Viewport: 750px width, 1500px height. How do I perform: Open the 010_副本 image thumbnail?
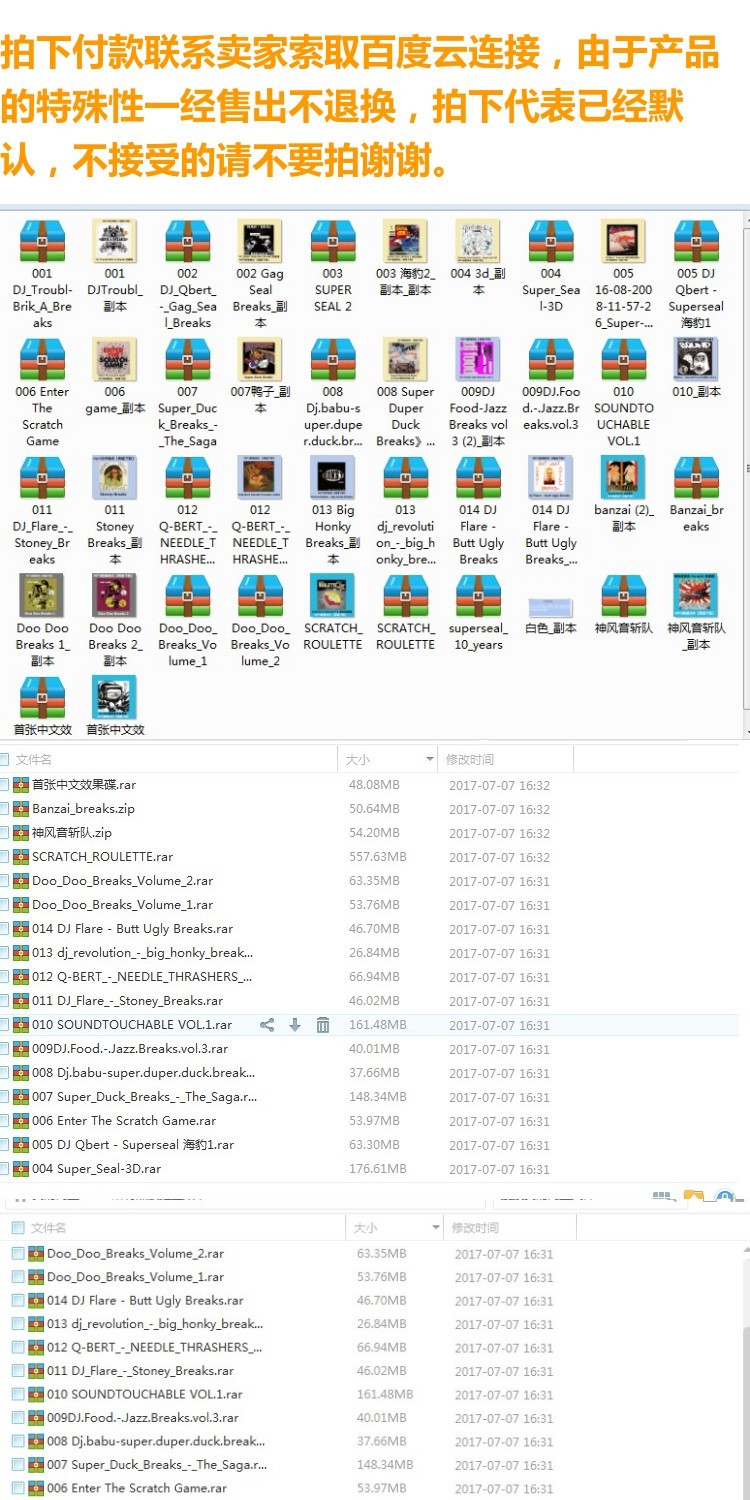click(x=696, y=360)
